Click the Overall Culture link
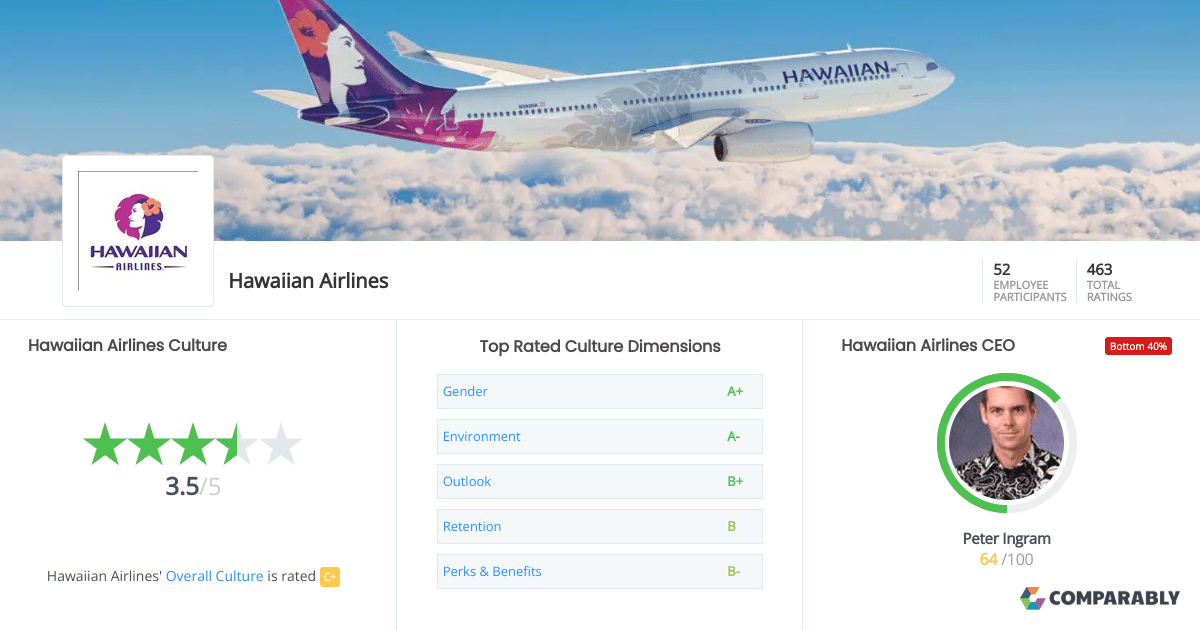This screenshot has height=630, width=1200. pyautogui.click(x=214, y=577)
